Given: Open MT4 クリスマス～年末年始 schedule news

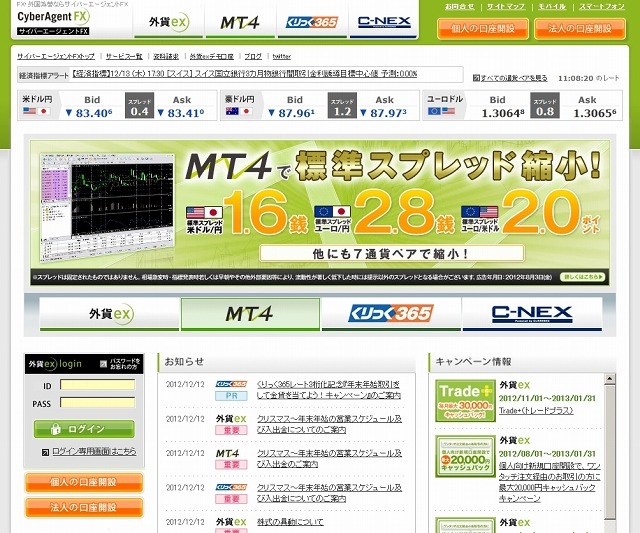Looking at the screenshot, I should (329, 458).
